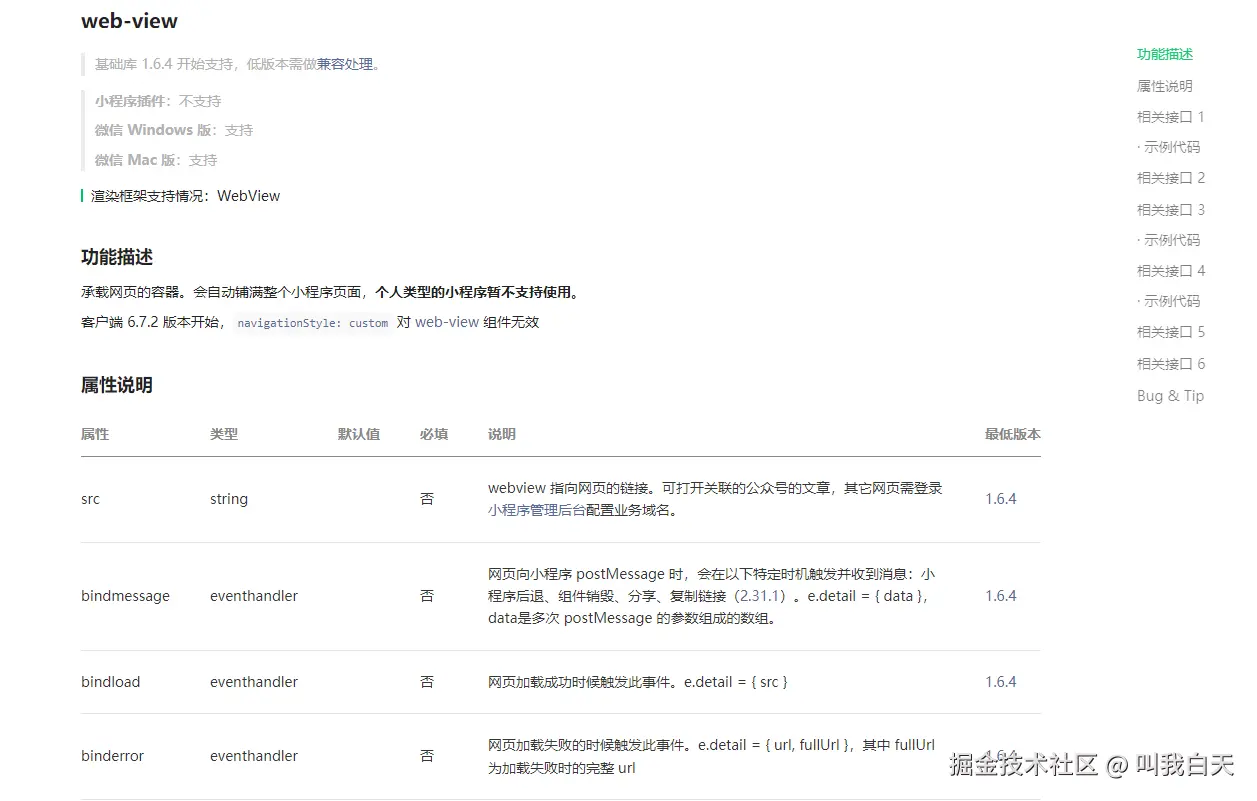Click the navigationStyle: custom code snippet

click(312, 323)
